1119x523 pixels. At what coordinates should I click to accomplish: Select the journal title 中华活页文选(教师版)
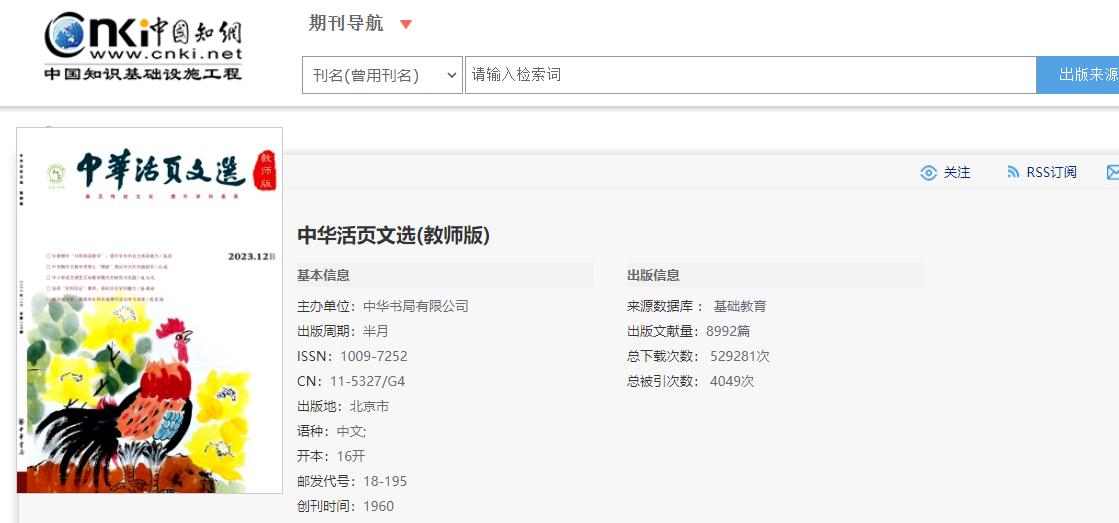(x=393, y=236)
